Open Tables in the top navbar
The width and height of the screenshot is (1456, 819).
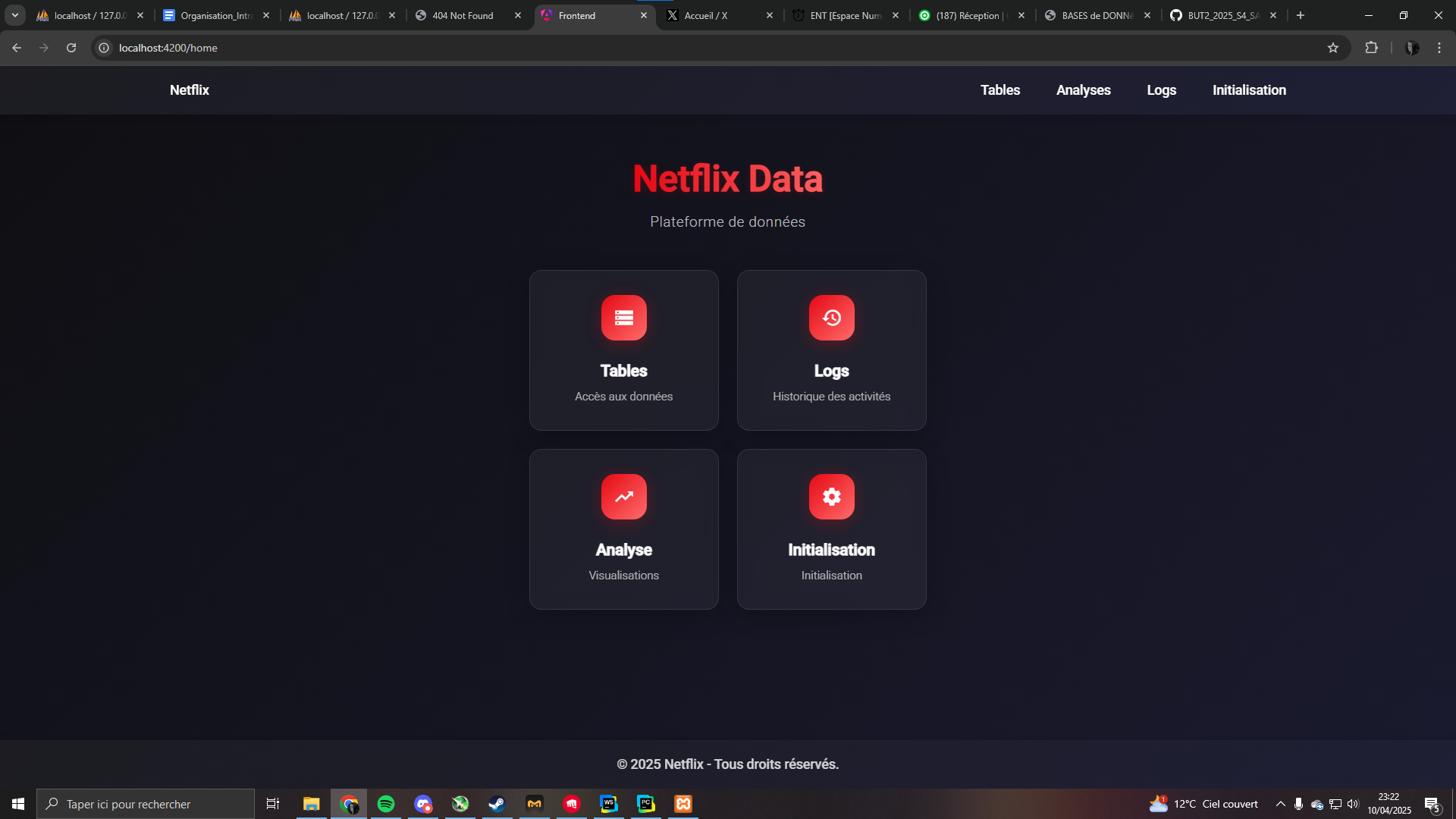point(1000,90)
